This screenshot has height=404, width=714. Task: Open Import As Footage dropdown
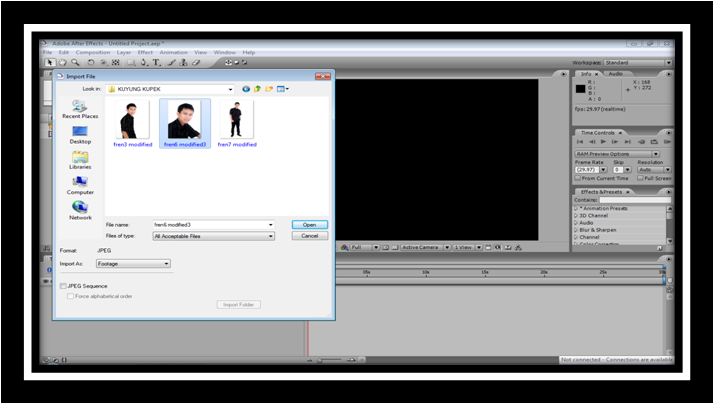click(x=133, y=264)
